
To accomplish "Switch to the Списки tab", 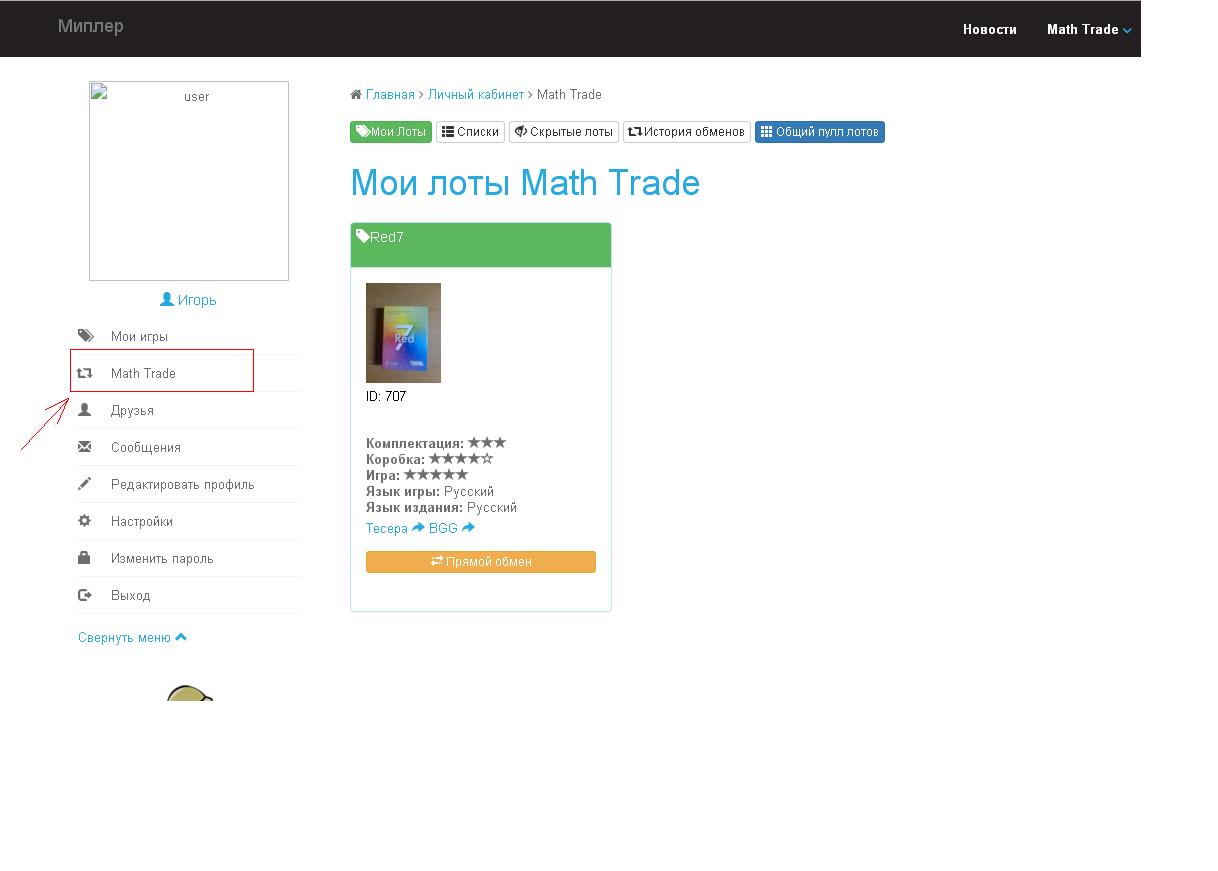I will 470,132.
